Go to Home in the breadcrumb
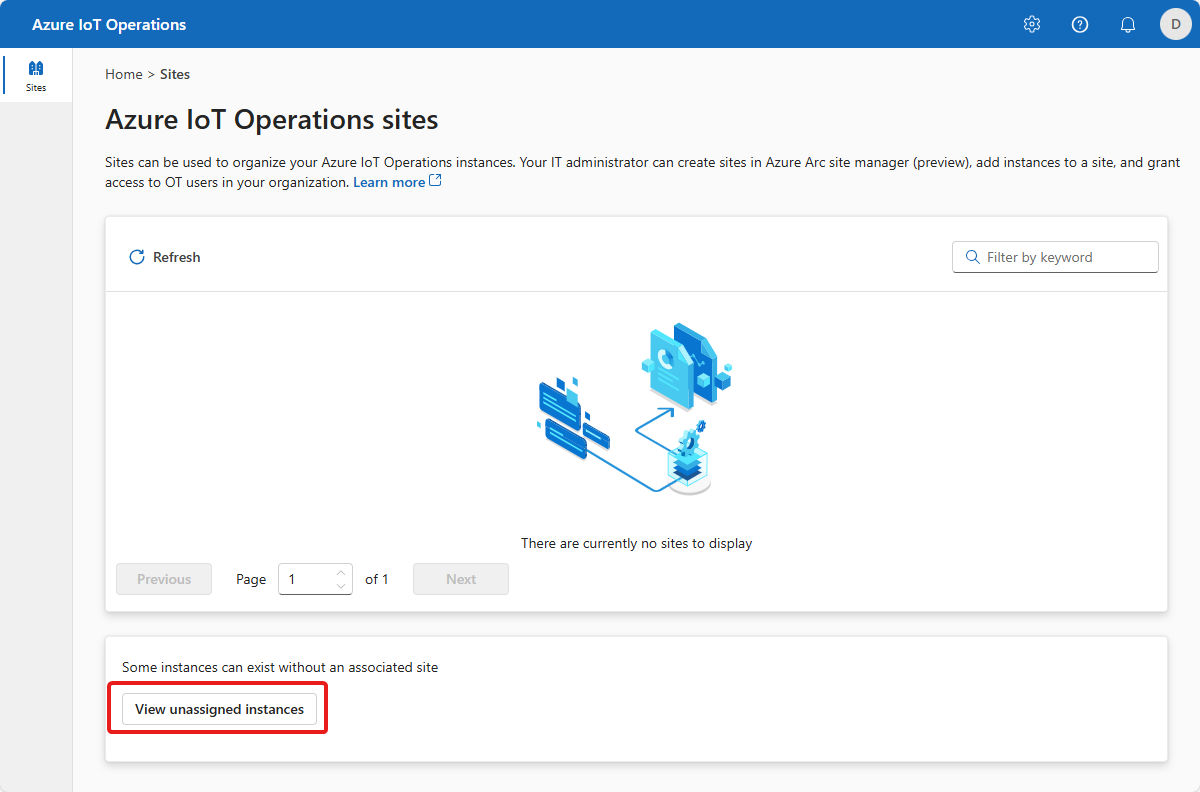 (124, 74)
